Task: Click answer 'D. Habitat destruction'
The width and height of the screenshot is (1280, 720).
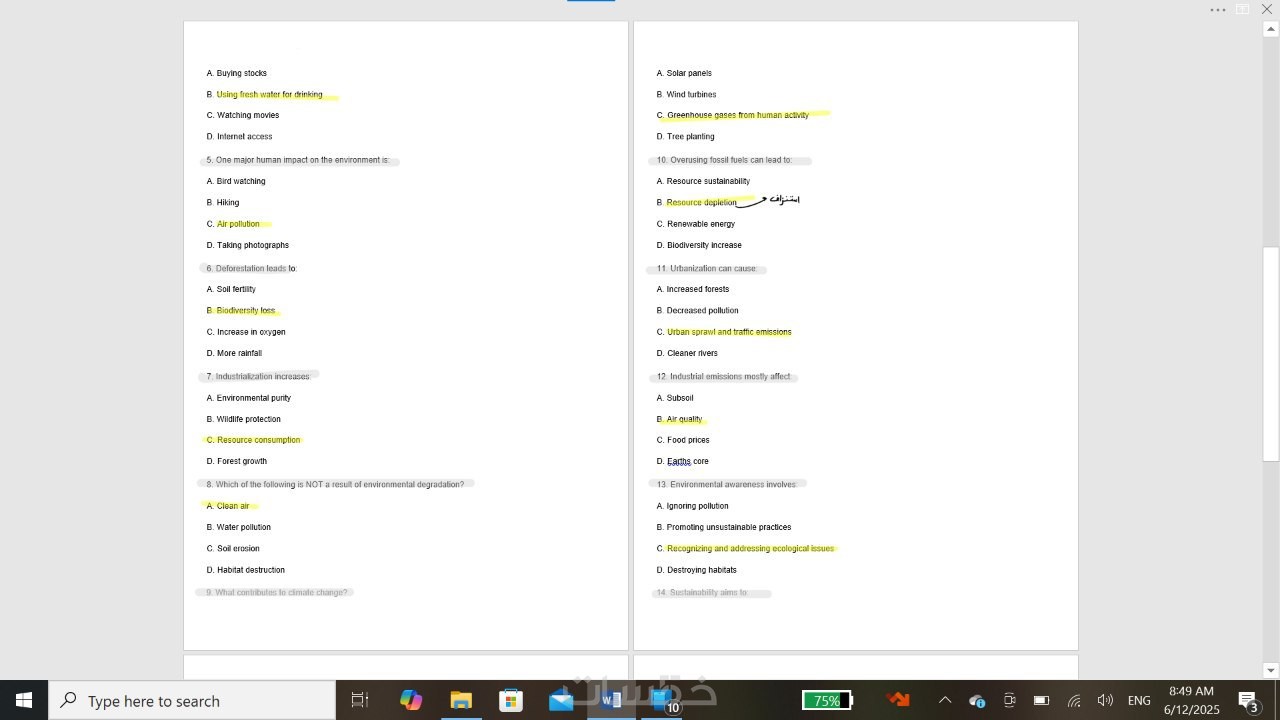Action: (x=246, y=570)
